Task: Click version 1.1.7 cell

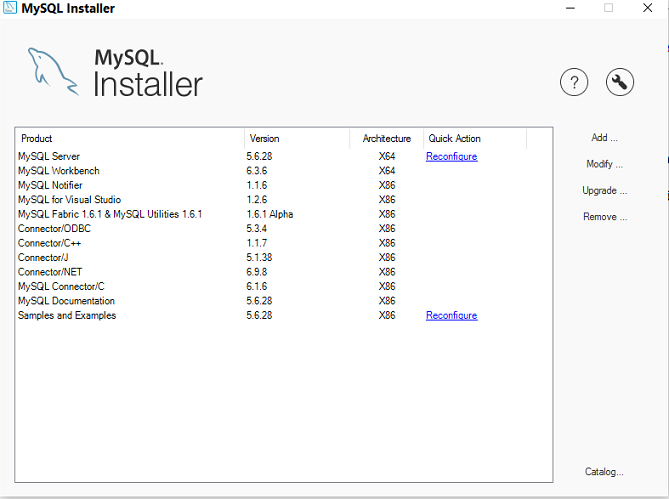Action: 256,244
